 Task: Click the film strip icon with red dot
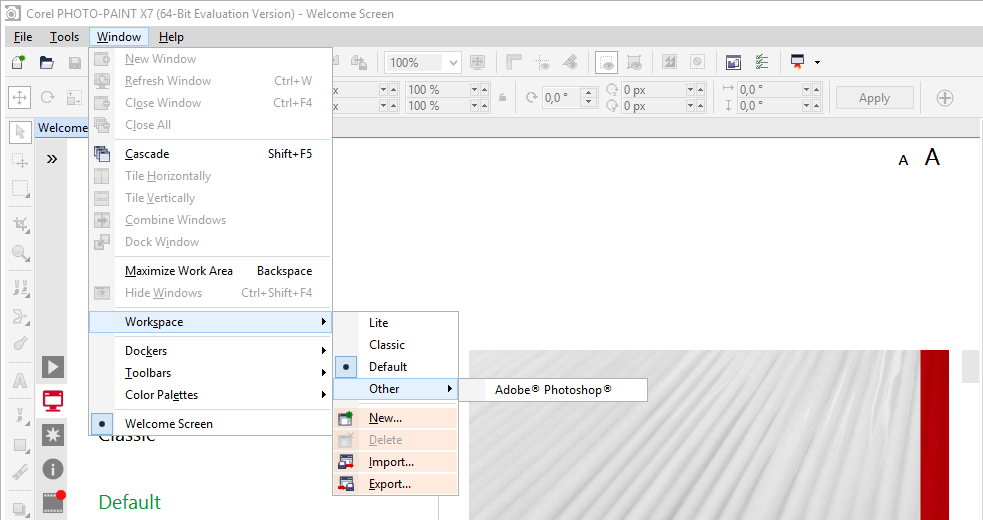pos(53,502)
